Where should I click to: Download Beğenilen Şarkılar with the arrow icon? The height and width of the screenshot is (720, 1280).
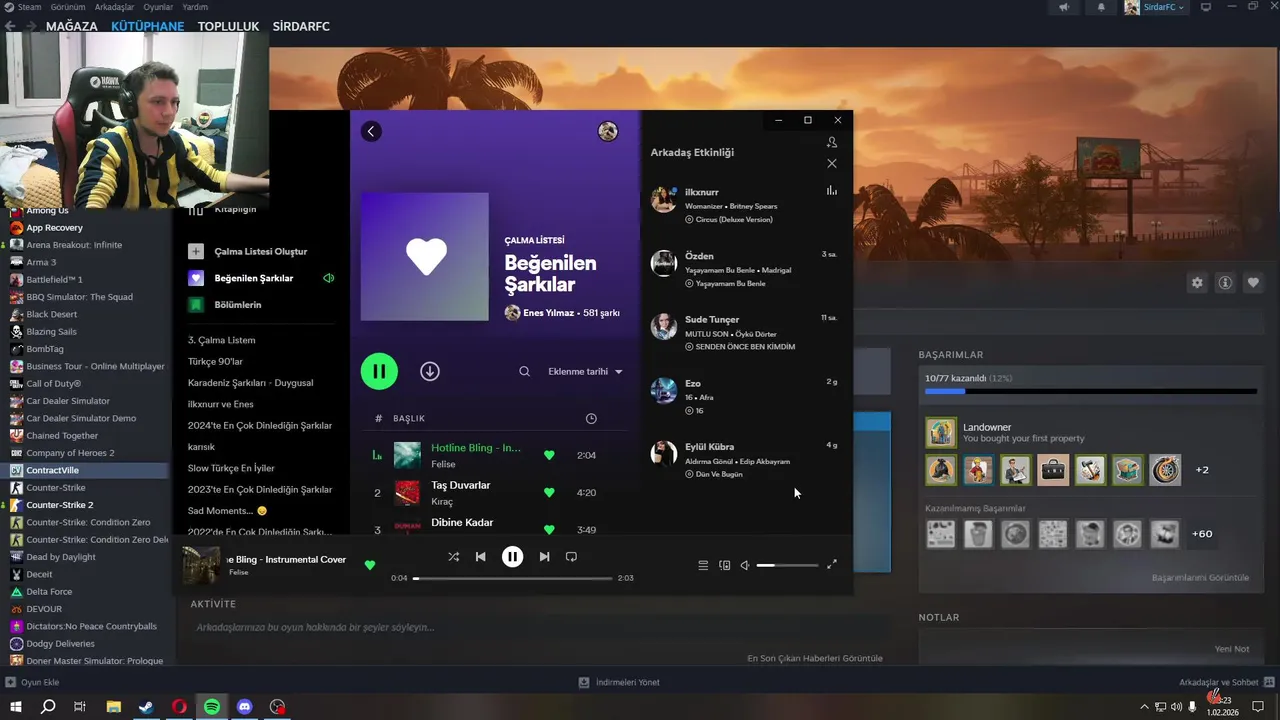coord(430,371)
